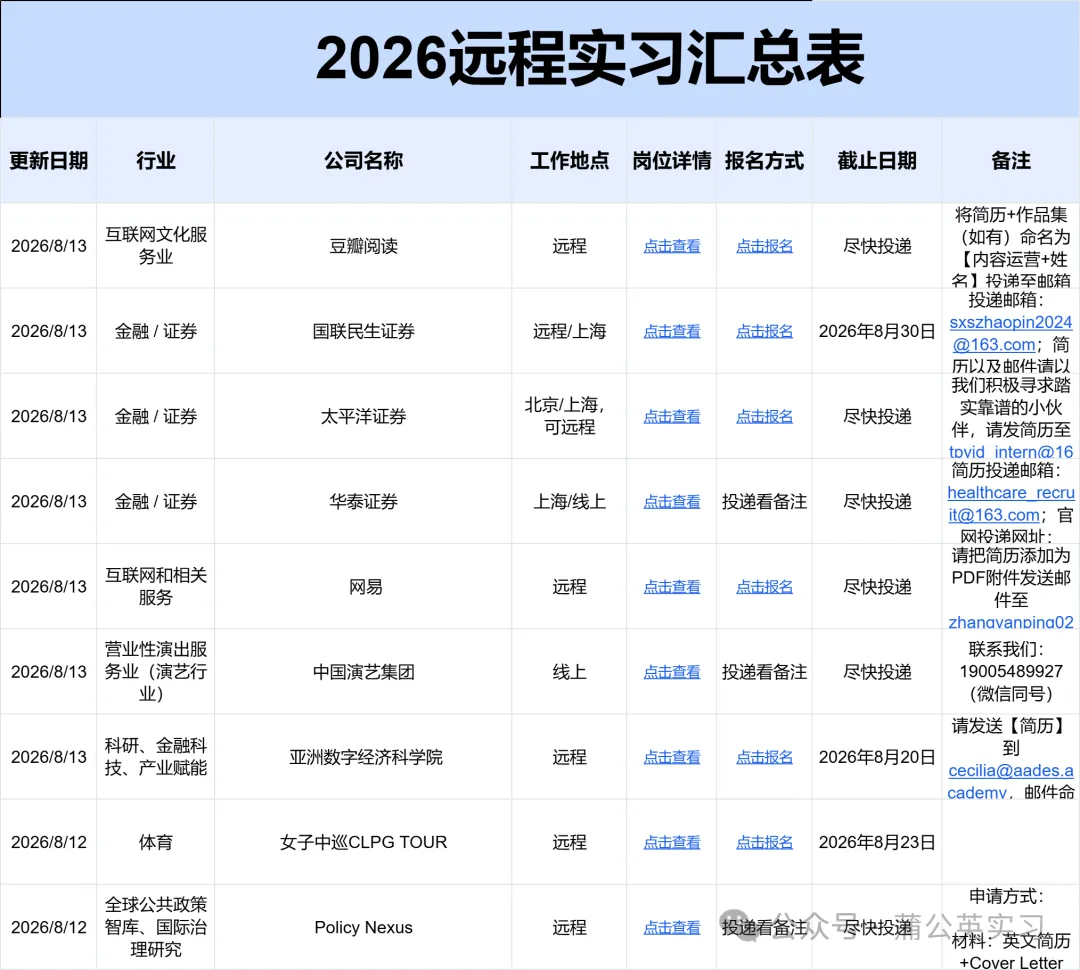Select the 英文简历+Cover Letter note cell
The width and height of the screenshot is (1080, 970).
coord(1010,928)
